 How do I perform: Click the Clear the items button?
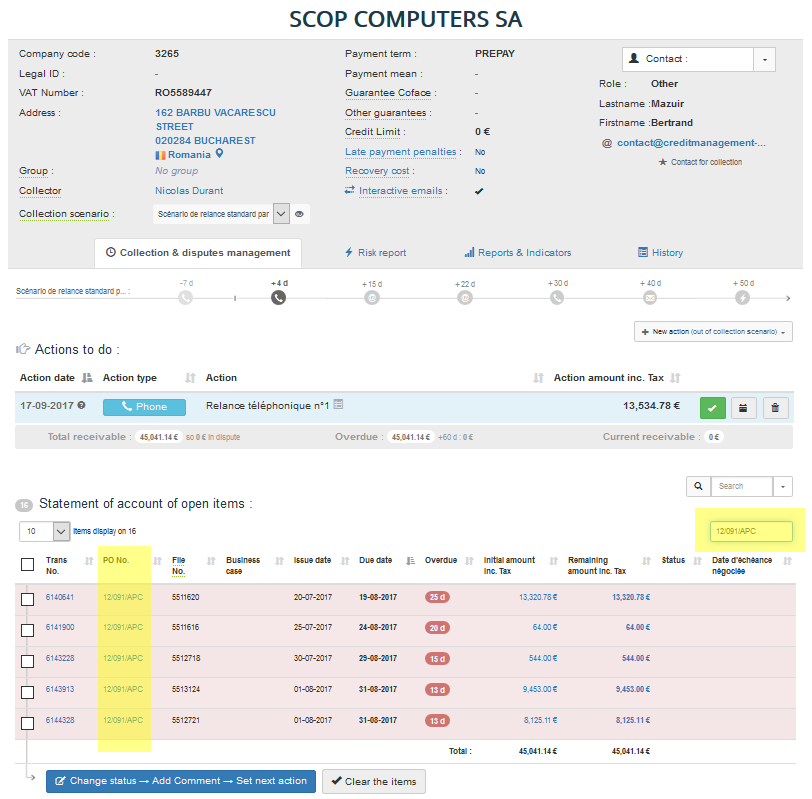[373, 781]
